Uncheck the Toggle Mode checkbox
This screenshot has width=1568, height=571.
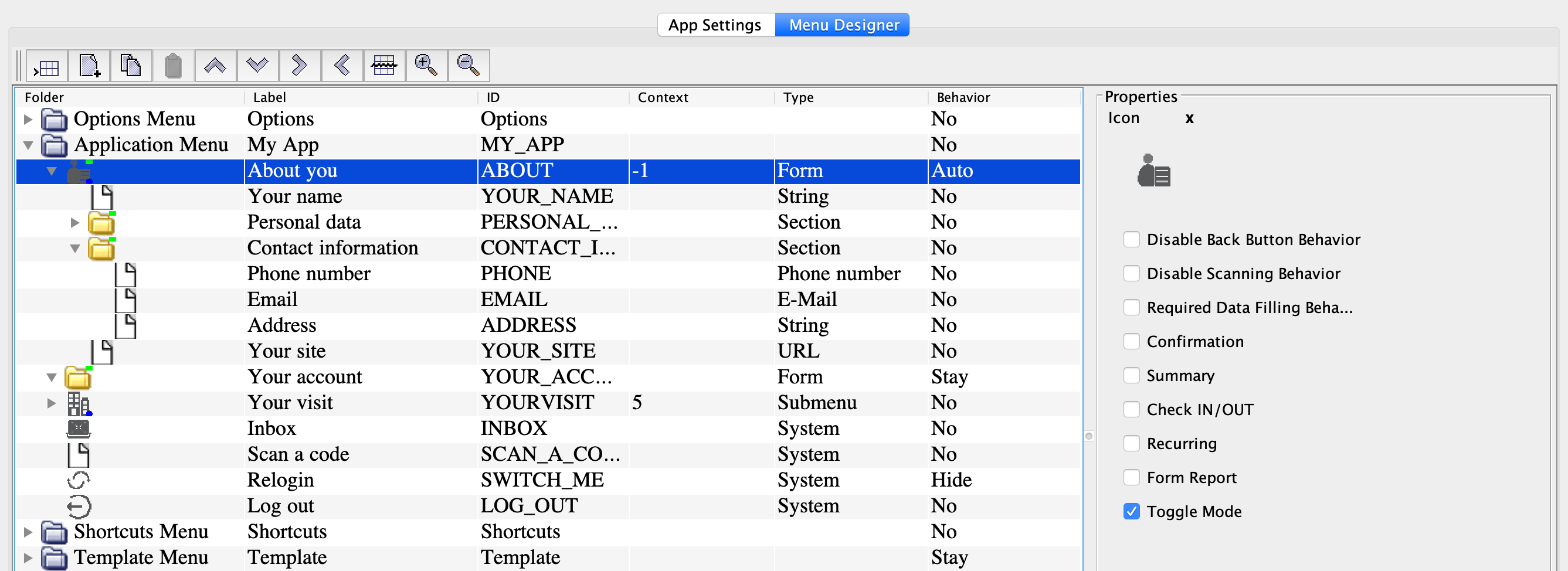pos(1131,511)
